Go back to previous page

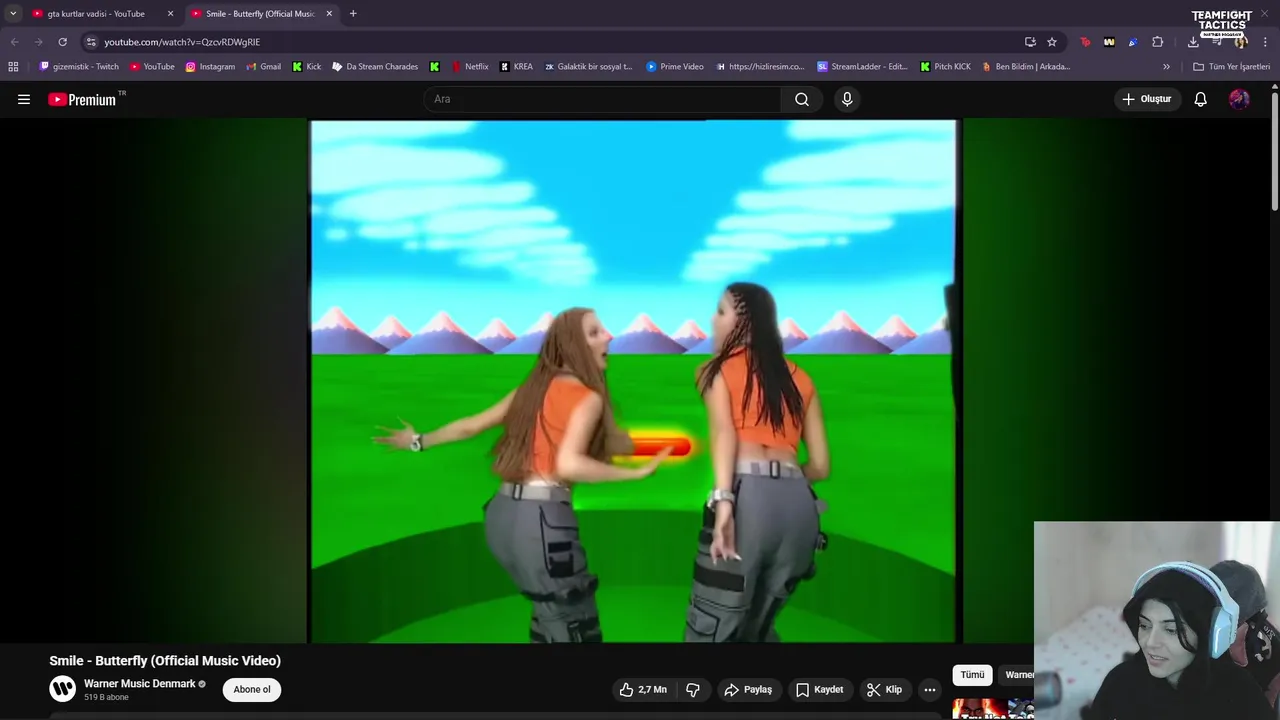[x=14, y=42]
